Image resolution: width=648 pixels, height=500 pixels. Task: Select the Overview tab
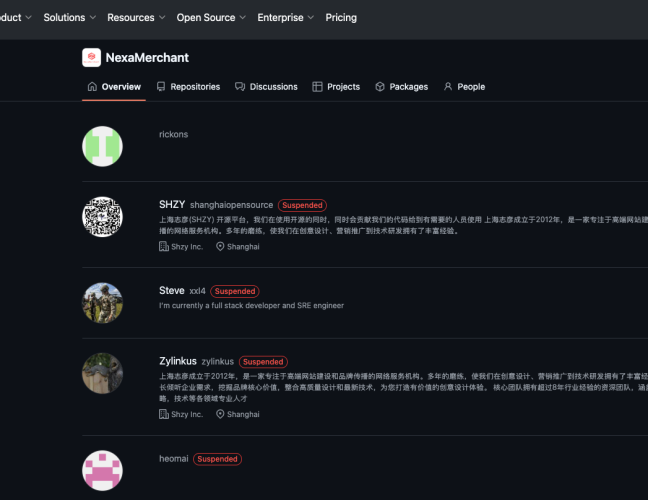[x=113, y=87]
